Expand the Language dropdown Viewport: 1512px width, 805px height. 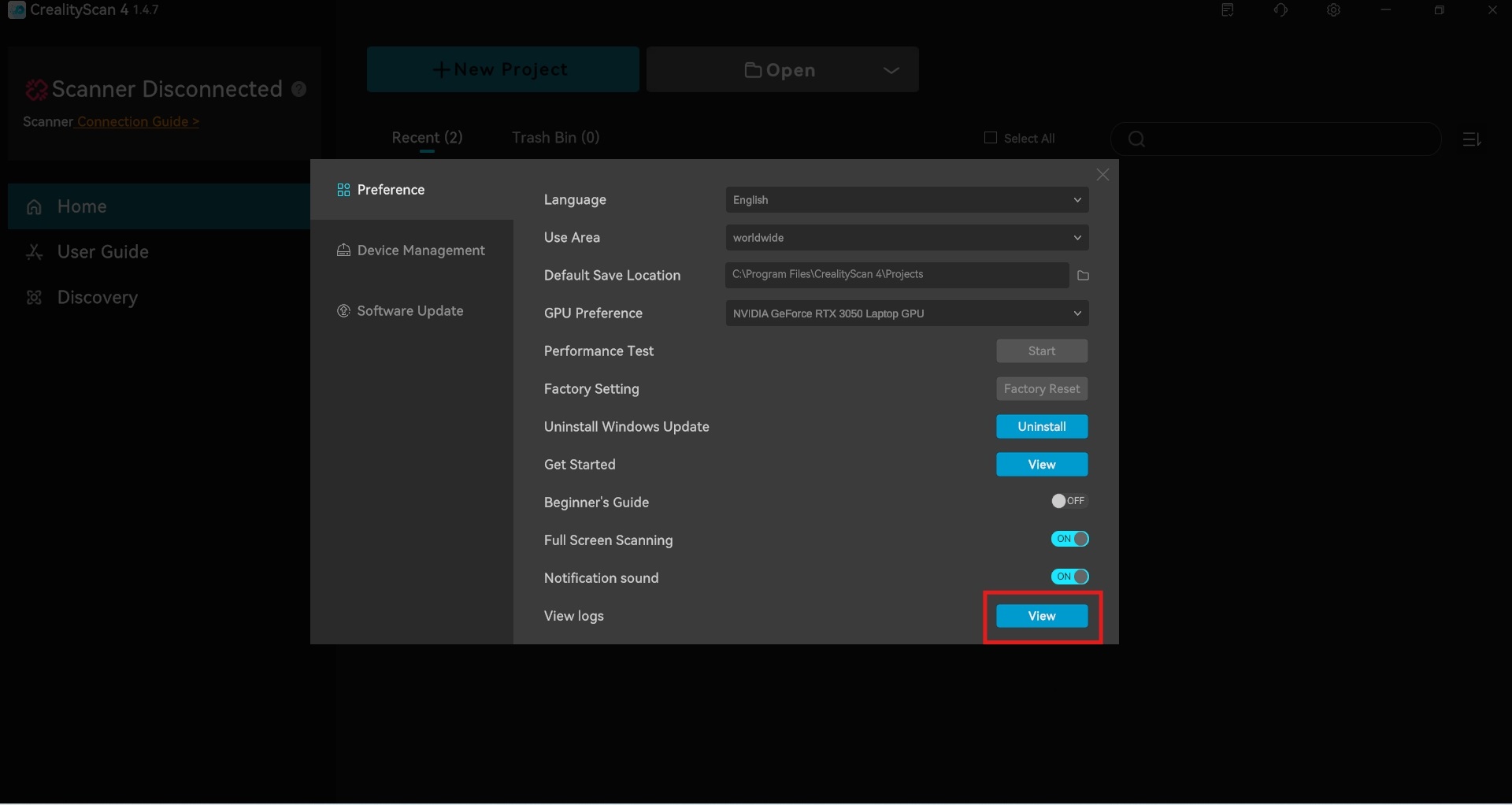pos(906,200)
